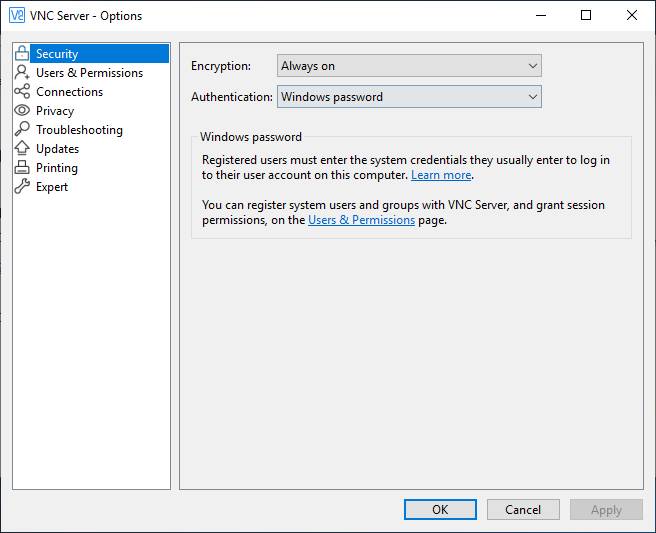Screen dimensions: 656x533
Task: Click the Updates arrow icon
Action: point(22,148)
